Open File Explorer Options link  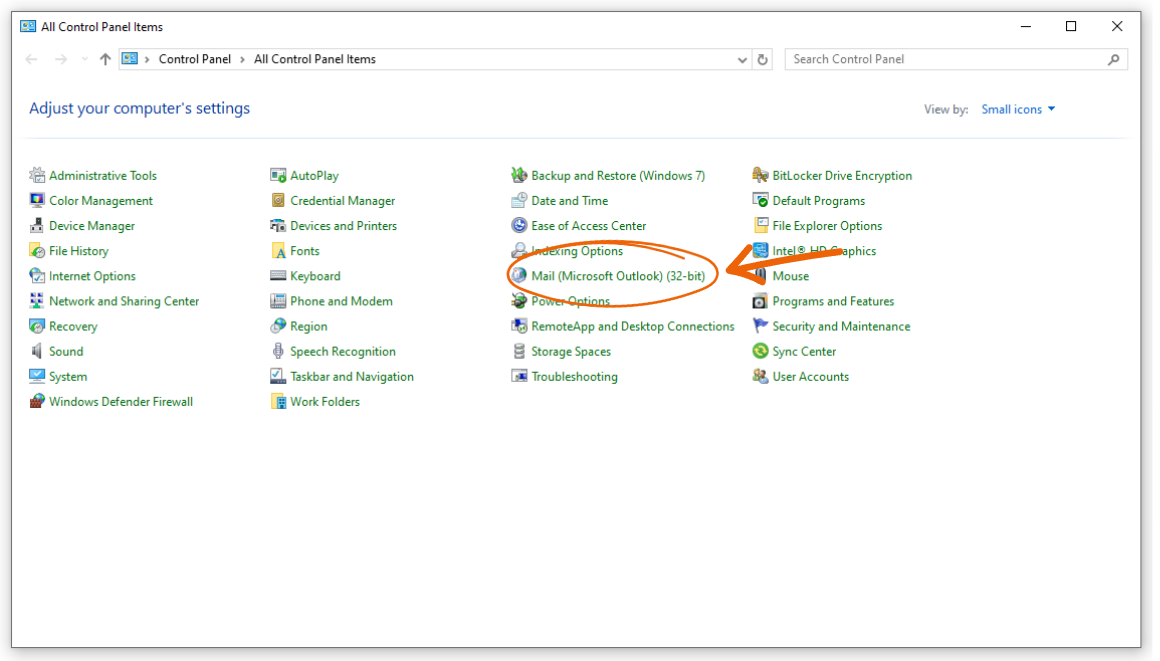click(827, 226)
